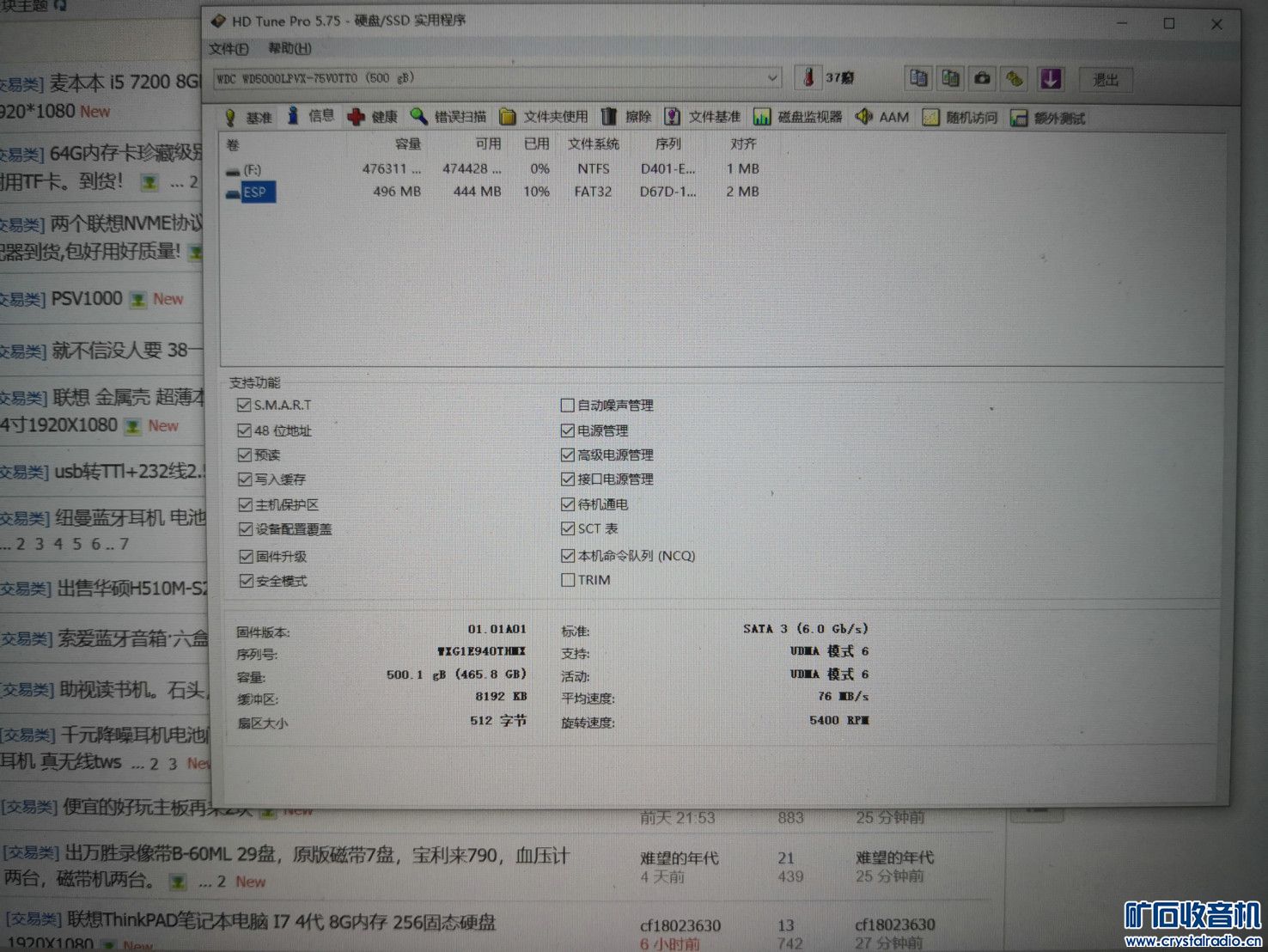Open the 助视读书机 forum post

pyautogui.click(x=133, y=689)
